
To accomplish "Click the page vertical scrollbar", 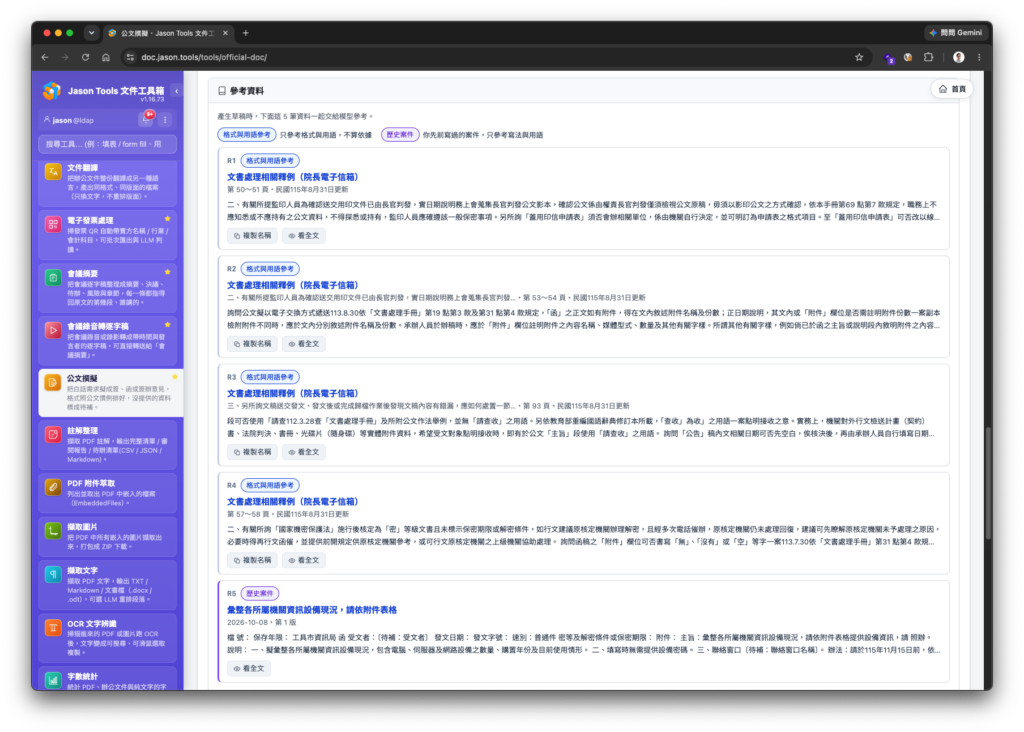I will pos(989,483).
